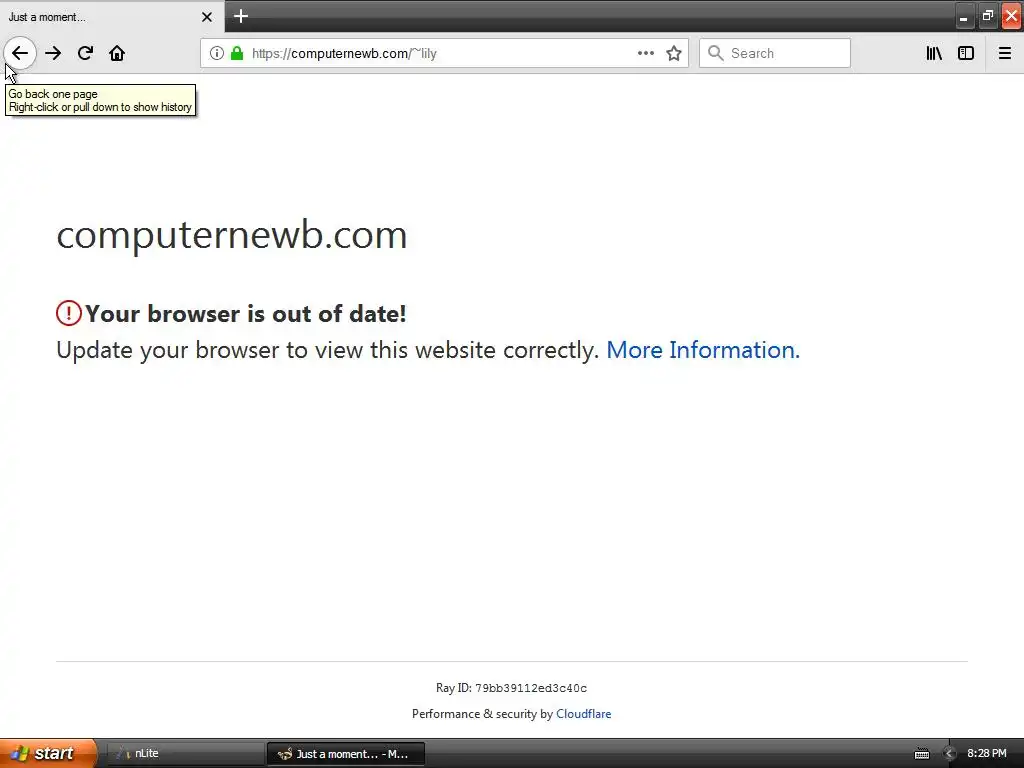Image resolution: width=1024 pixels, height=768 pixels.
Task: Click into the Search box
Action: [x=775, y=54]
